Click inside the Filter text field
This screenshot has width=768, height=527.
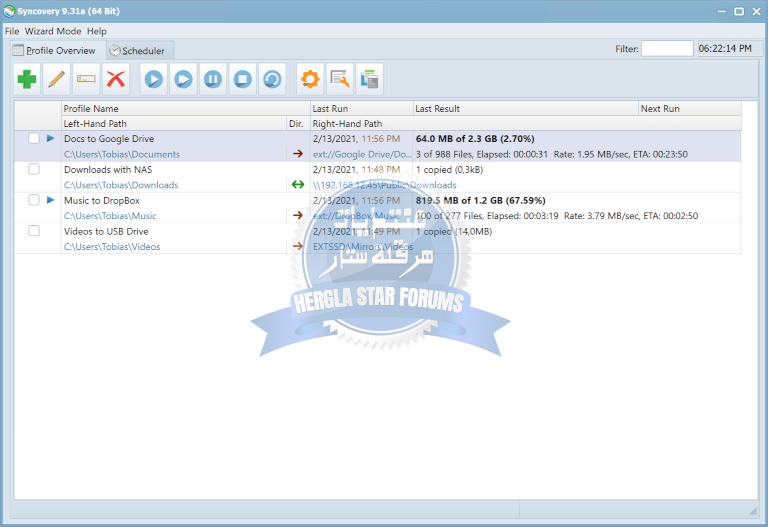pos(666,48)
